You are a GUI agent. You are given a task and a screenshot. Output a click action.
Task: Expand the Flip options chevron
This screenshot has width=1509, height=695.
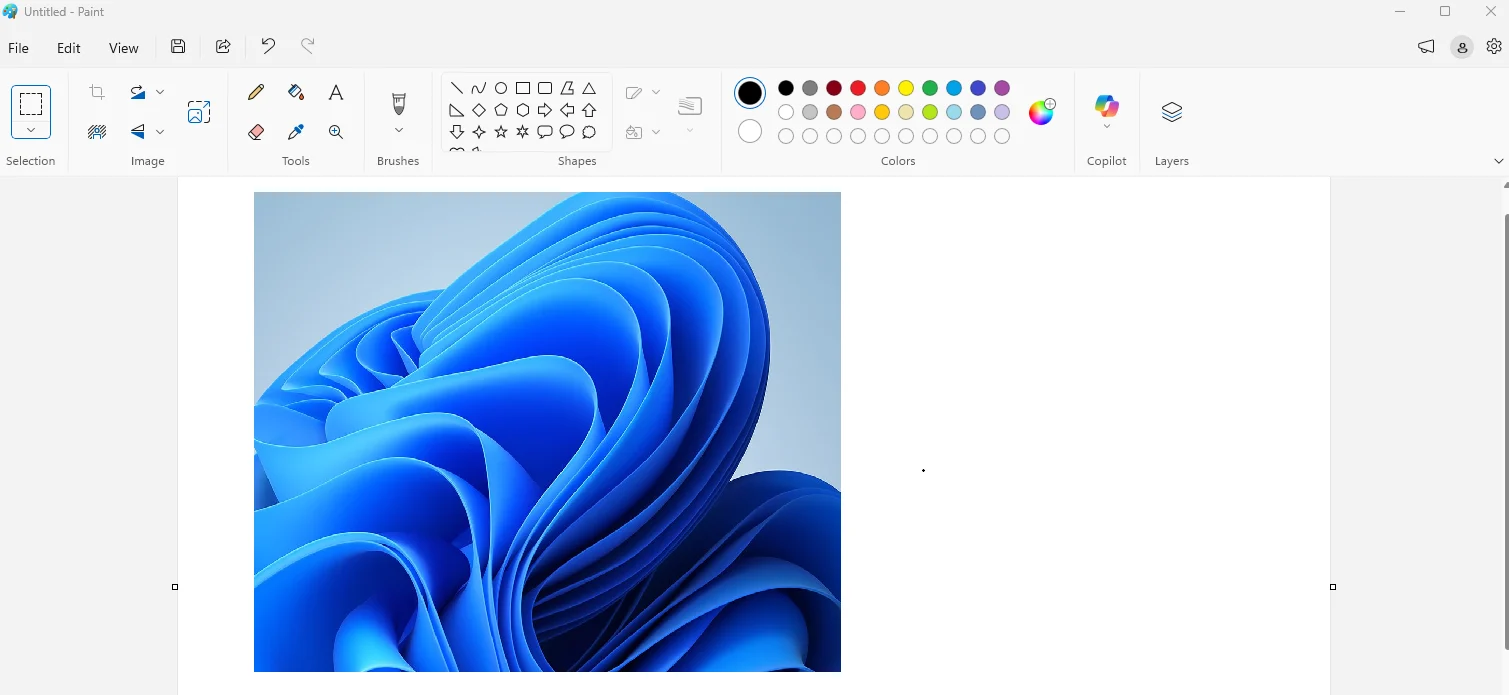160,132
